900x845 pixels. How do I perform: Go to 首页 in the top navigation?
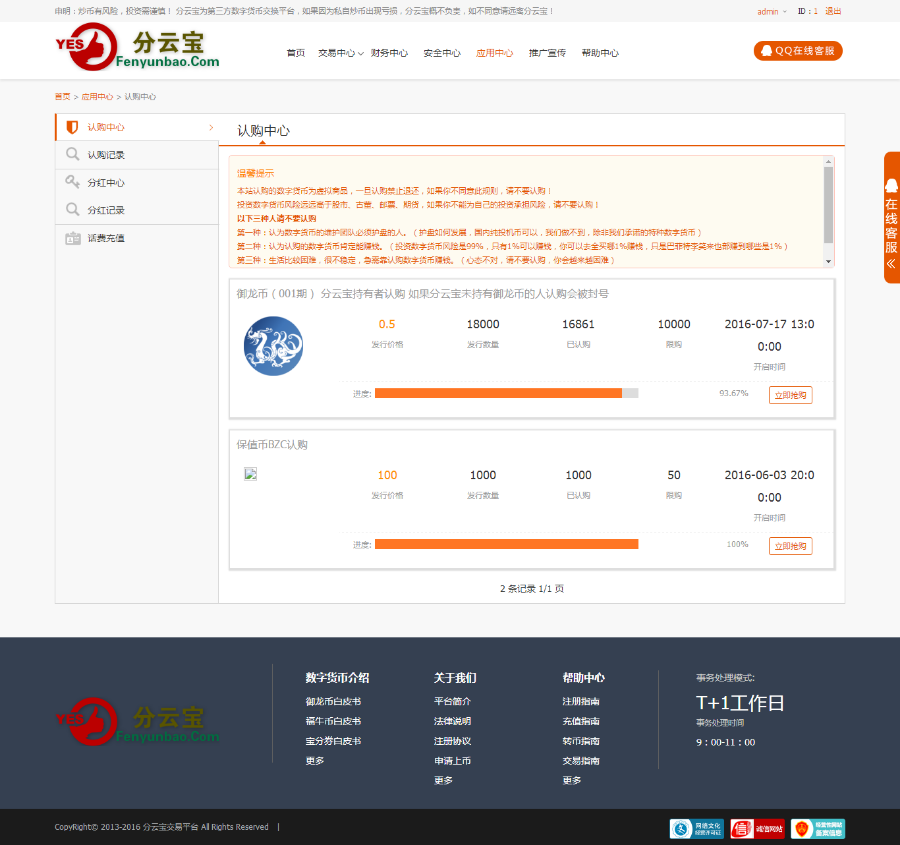coord(296,53)
